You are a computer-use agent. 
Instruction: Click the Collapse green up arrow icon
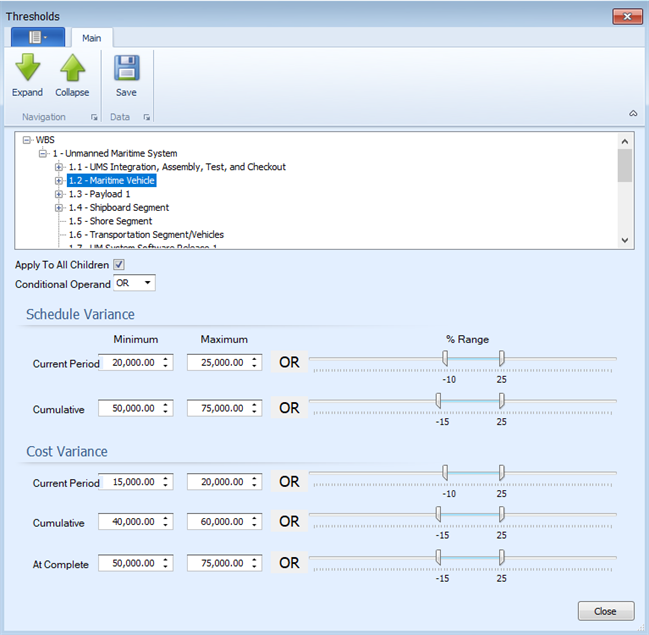pyautogui.click(x=72, y=68)
